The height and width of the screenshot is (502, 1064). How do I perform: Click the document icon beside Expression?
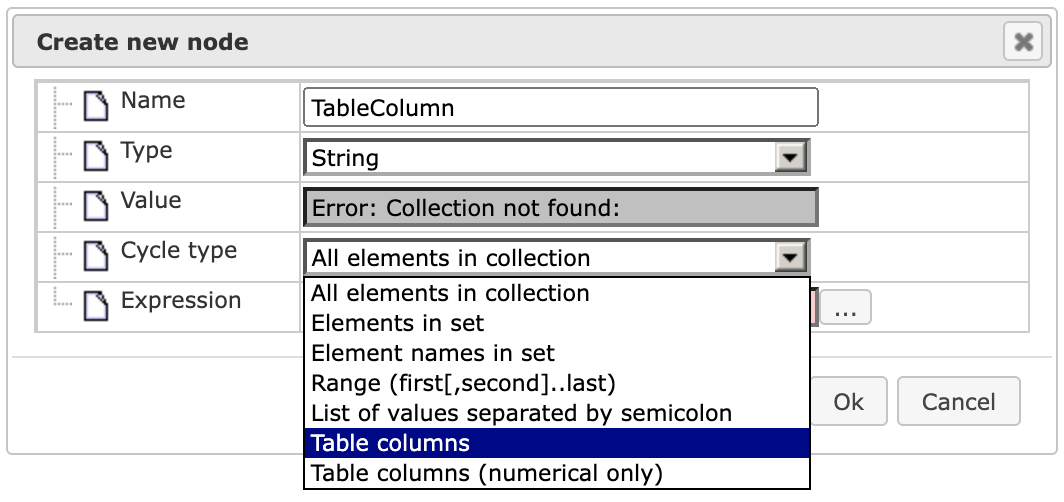[96, 307]
